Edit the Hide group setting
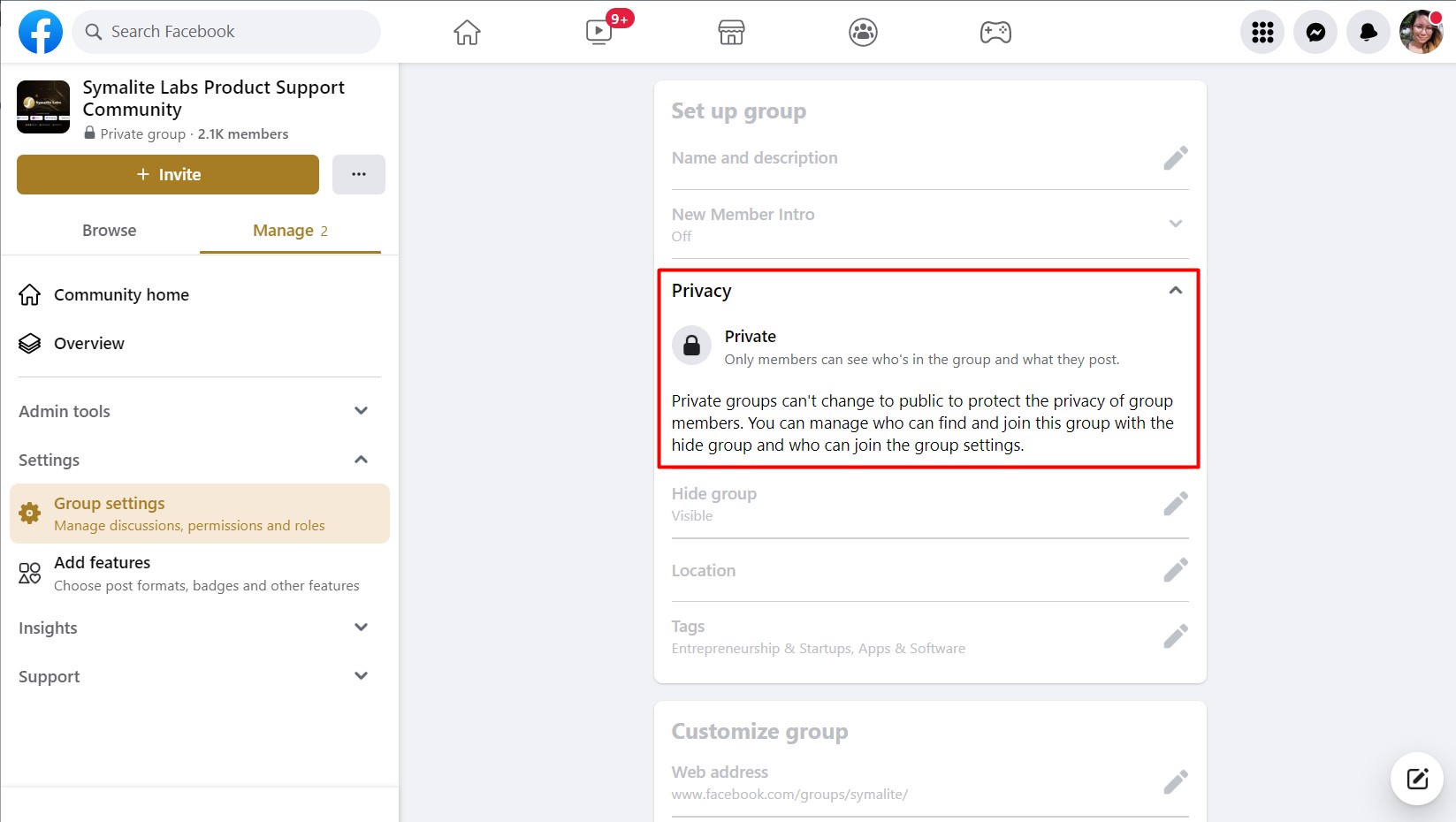The width and height of the screenshot is (1456, 822). pyautogui.click(x=1176, y=503)
